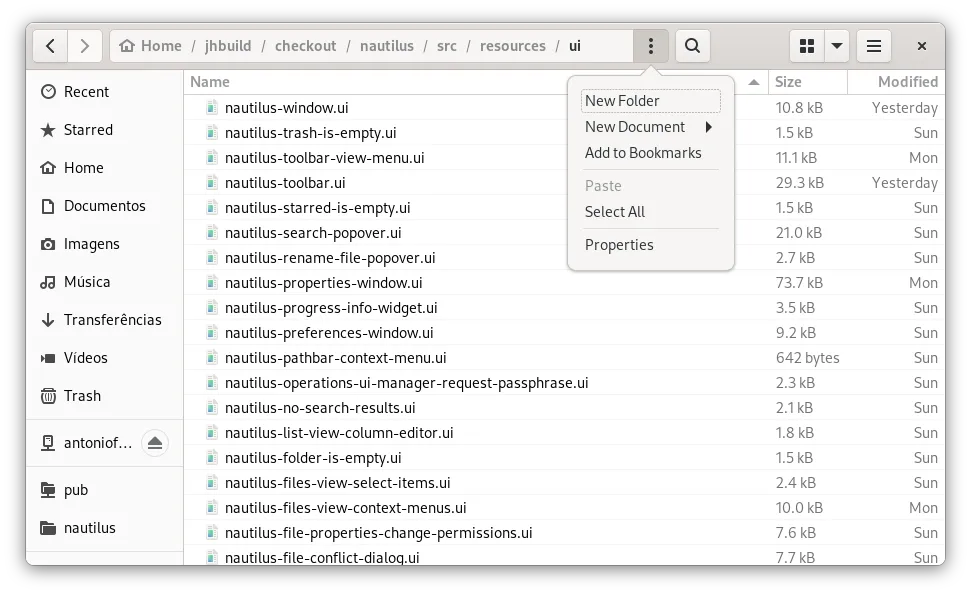Click the forward navigation arrow

85,46
